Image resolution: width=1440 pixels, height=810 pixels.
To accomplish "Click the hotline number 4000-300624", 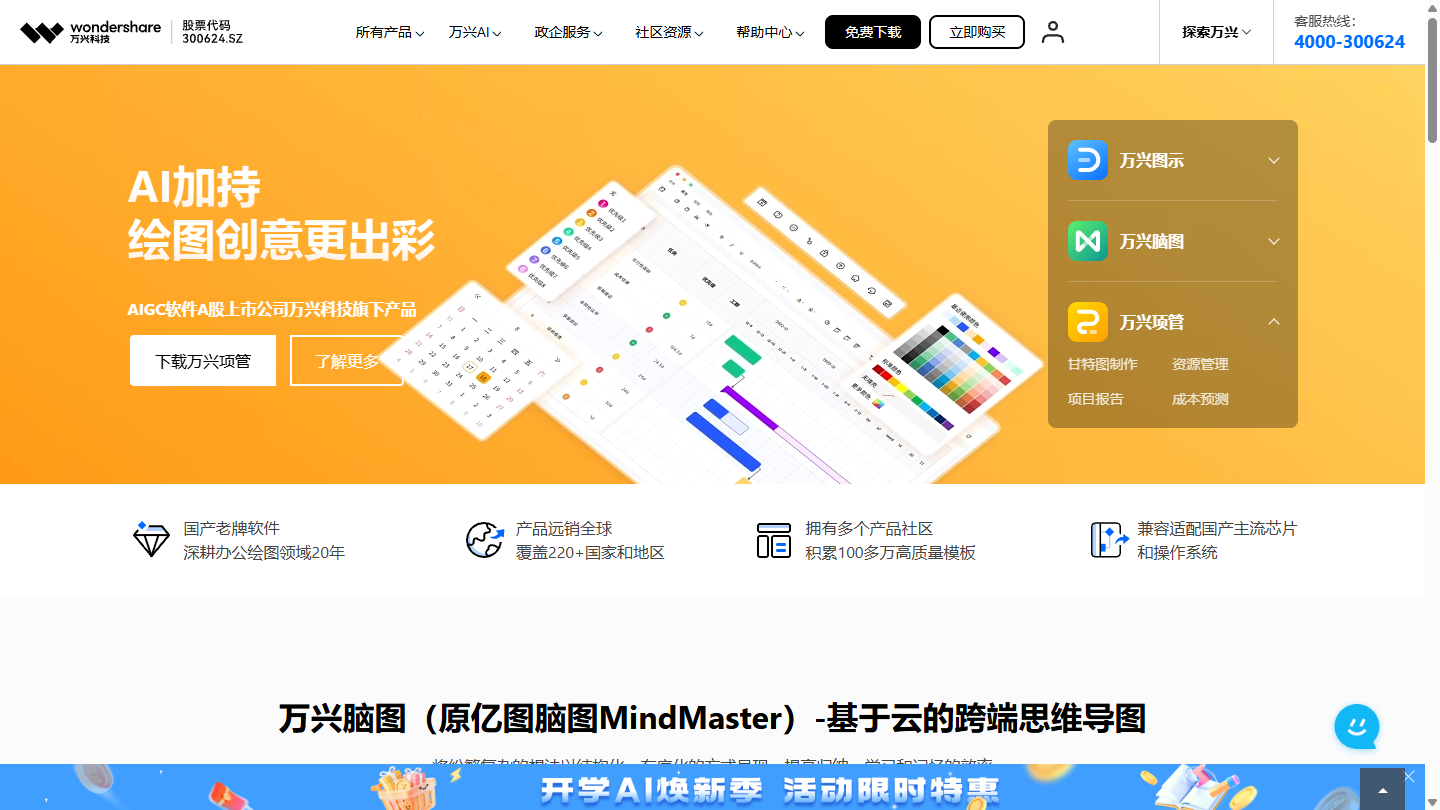I will point(1349,42).
